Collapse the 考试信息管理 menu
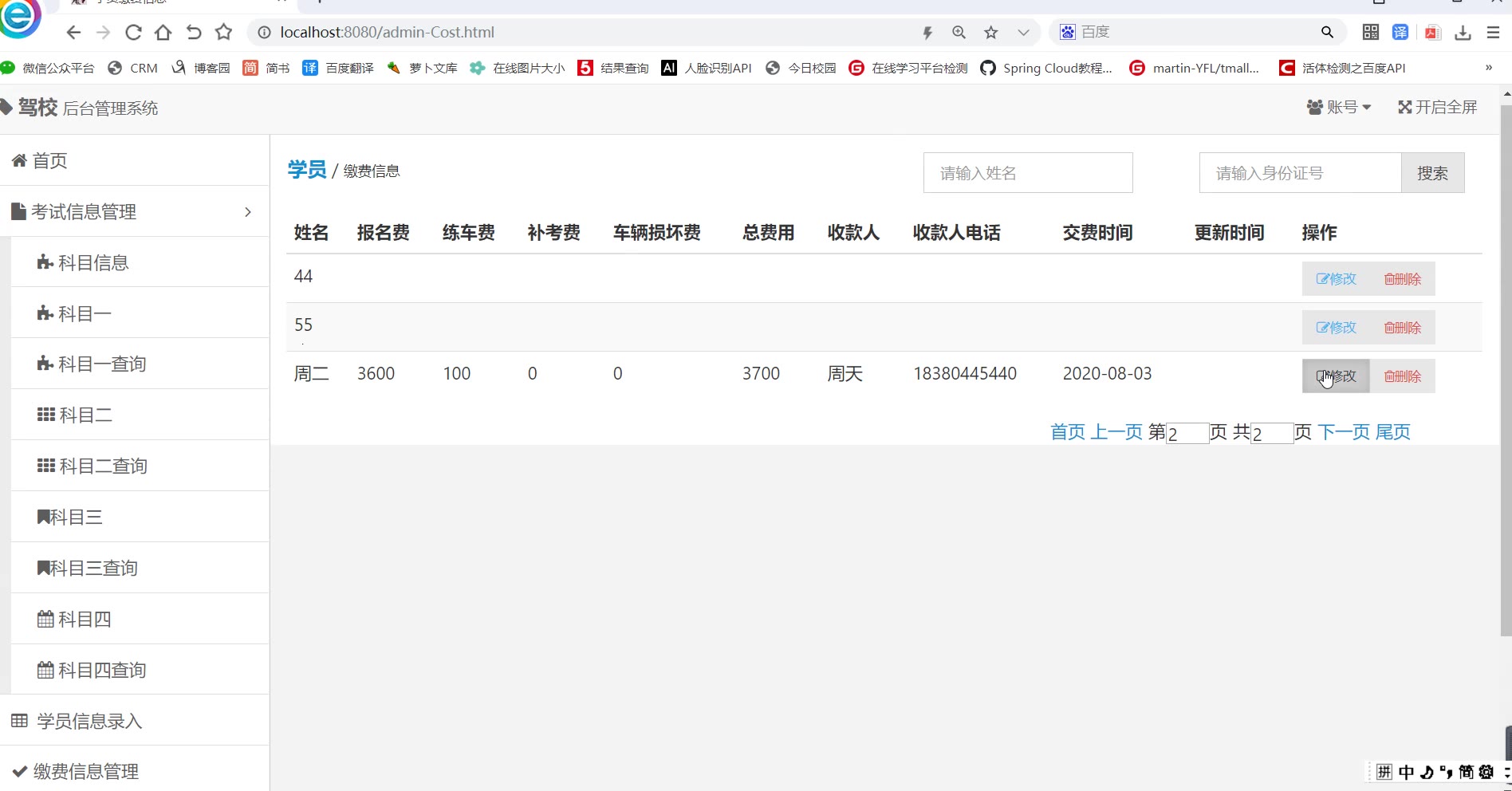This screenshot has height=791, width=1512. coord(134,211)
